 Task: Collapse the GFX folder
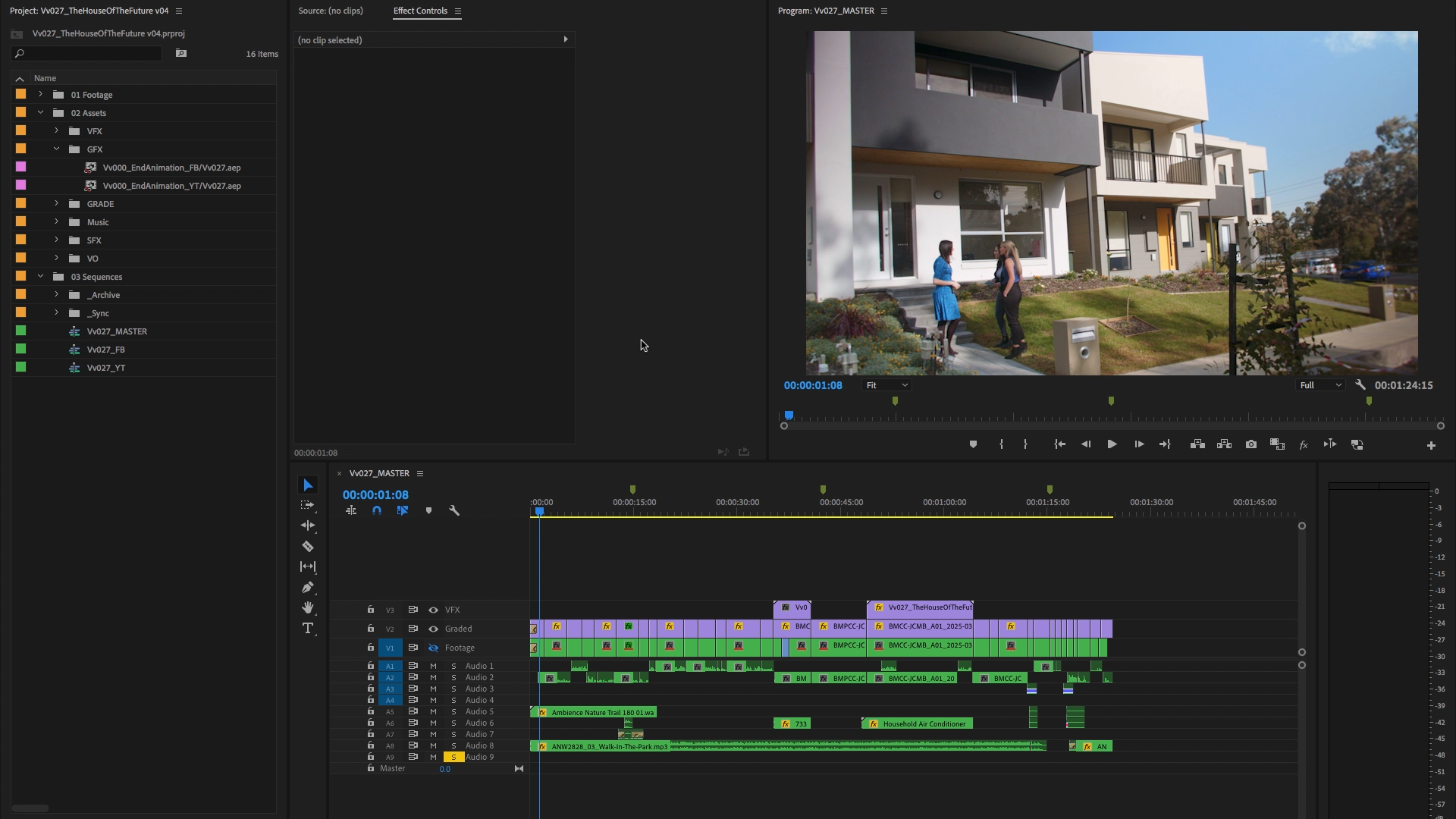pos(56,149)
